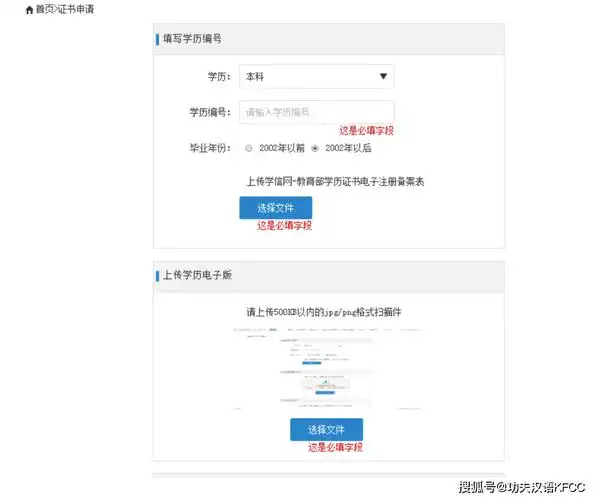Click the 证书申请 breadcrumb item

[x=76, y=9]
